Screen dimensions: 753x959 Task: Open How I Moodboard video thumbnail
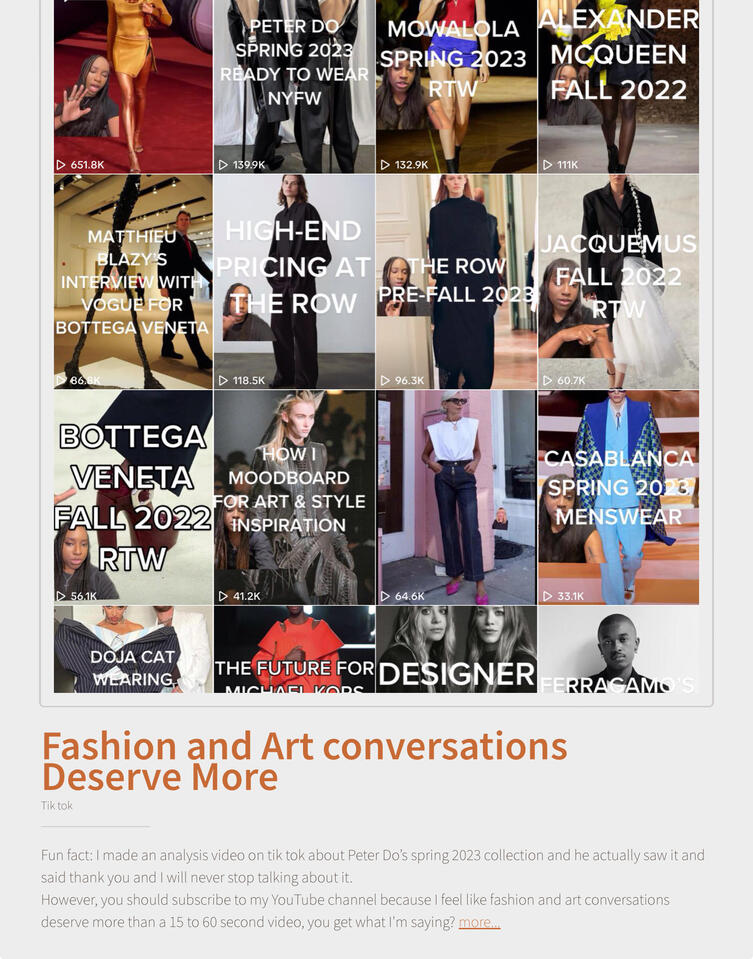pos(294,497)
